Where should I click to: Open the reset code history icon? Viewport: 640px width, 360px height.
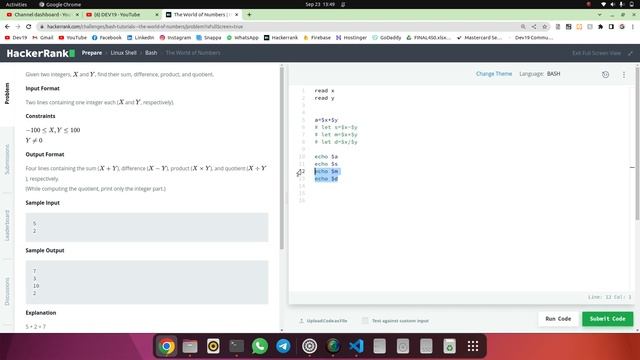605,74
